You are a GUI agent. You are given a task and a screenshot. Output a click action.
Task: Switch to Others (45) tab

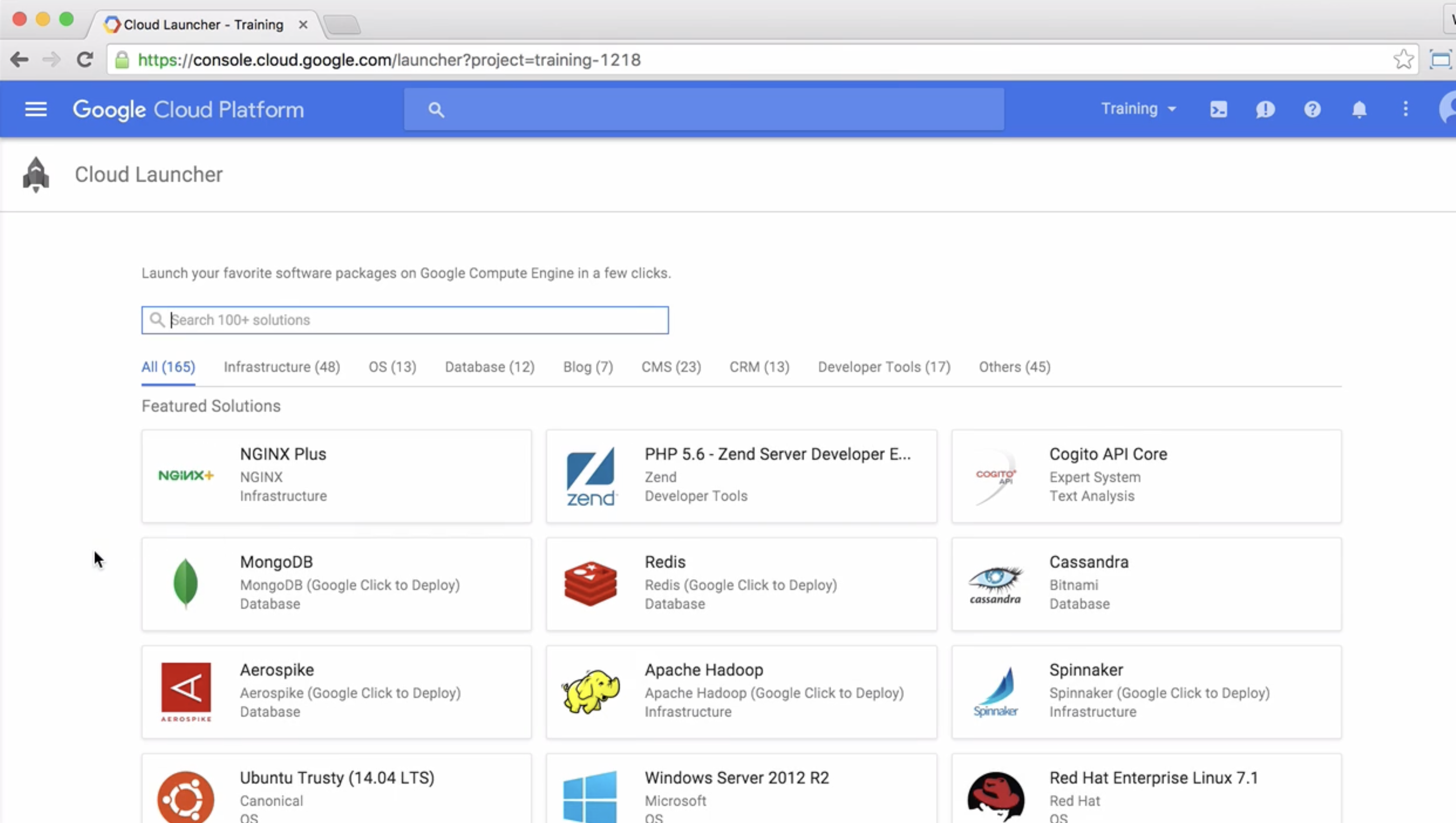tap(1014, 367)
